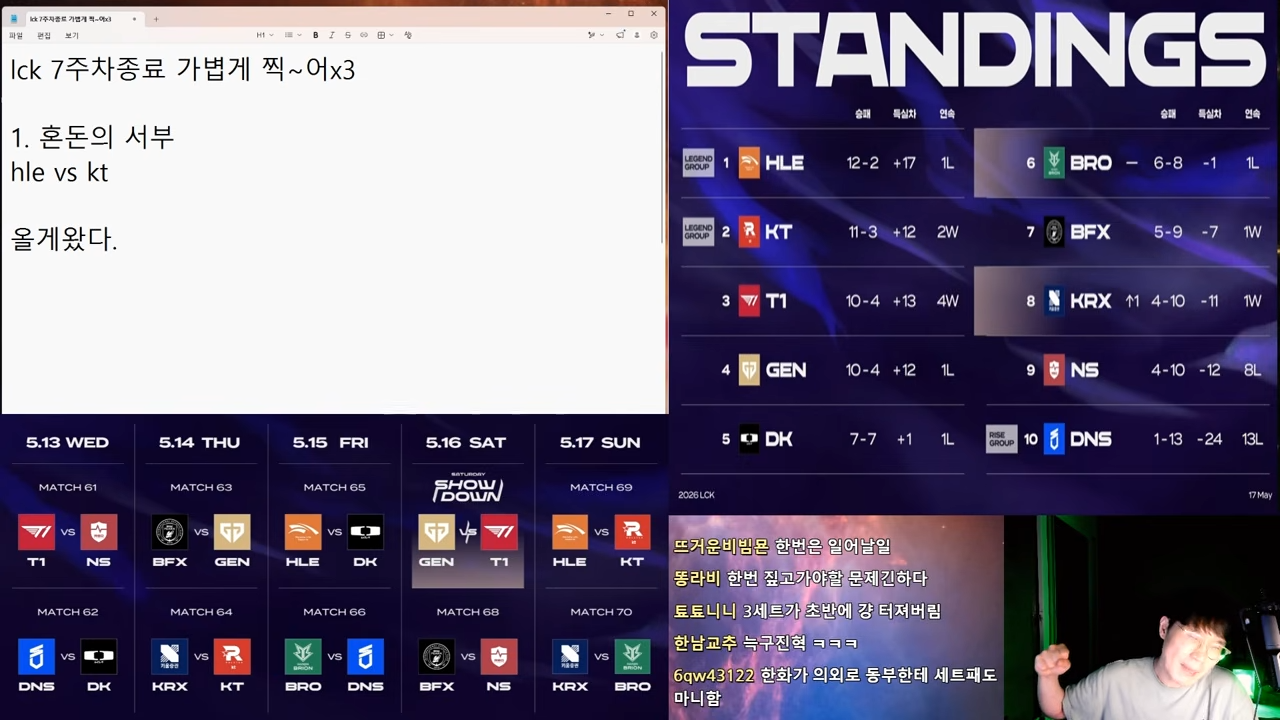Click the KT logo in Match 69
1280x720 pixels.
[632, 532]
